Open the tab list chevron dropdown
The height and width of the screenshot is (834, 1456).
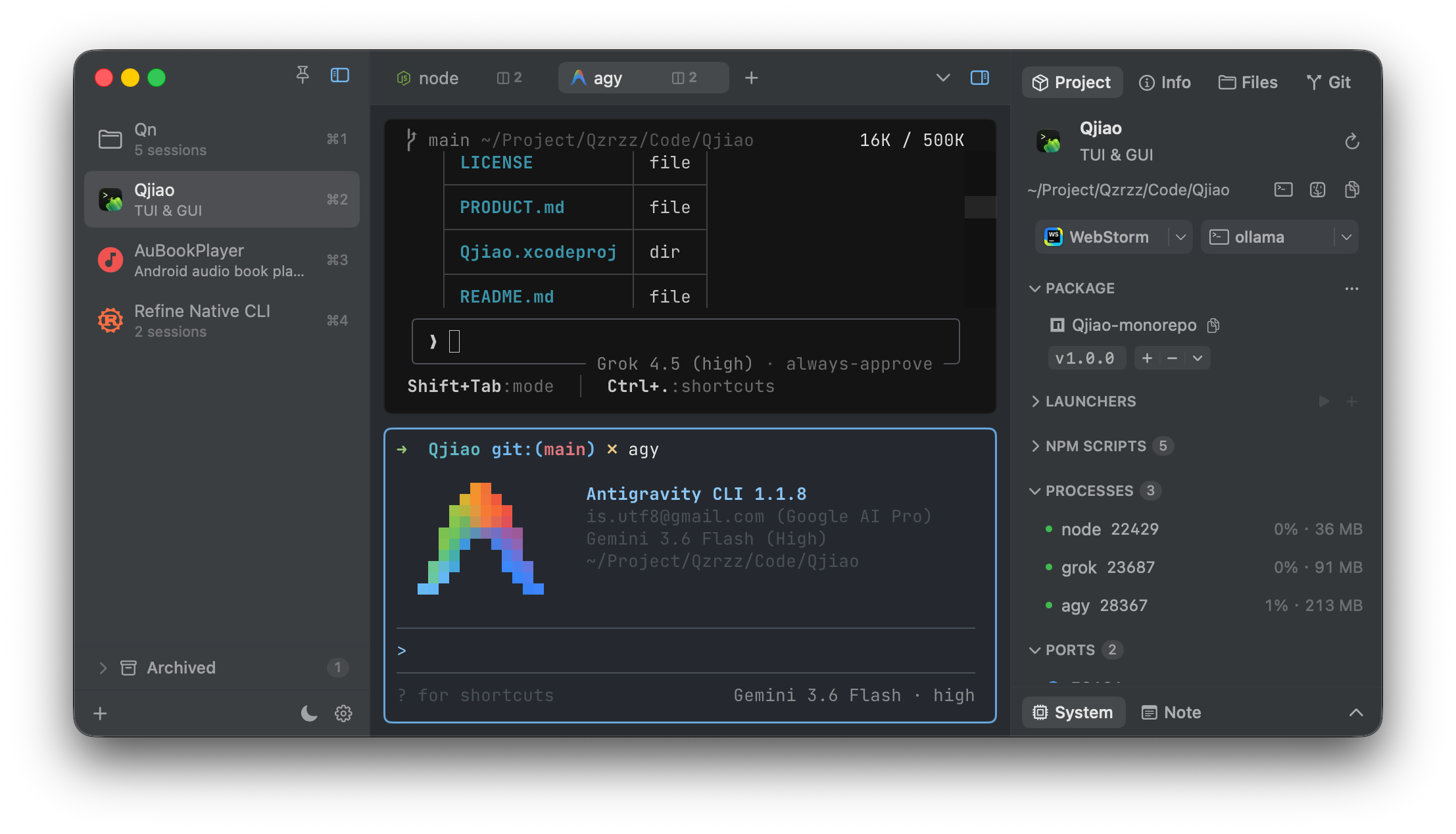(943, 78)
